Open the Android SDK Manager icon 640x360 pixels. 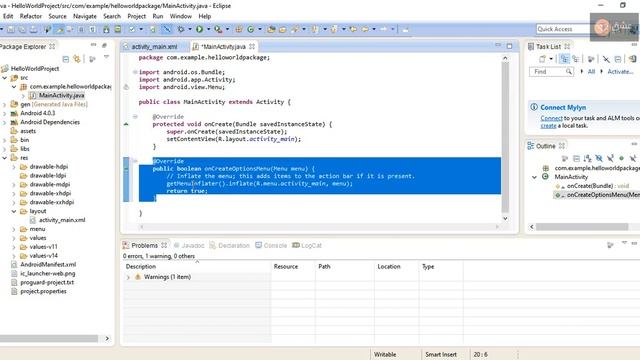click(x=106, y=29)
